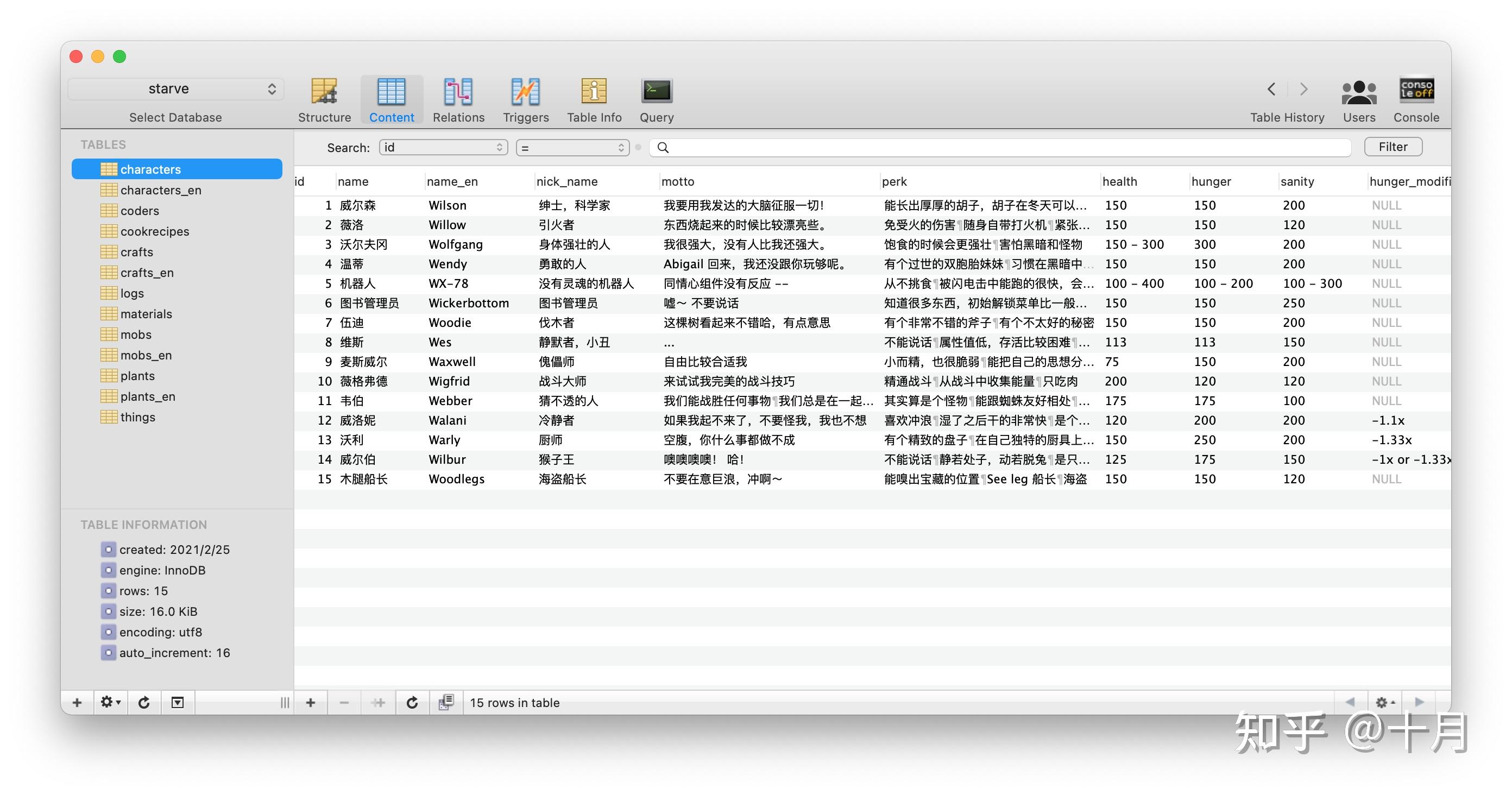Click into the search filter text field

(1000, 147)
